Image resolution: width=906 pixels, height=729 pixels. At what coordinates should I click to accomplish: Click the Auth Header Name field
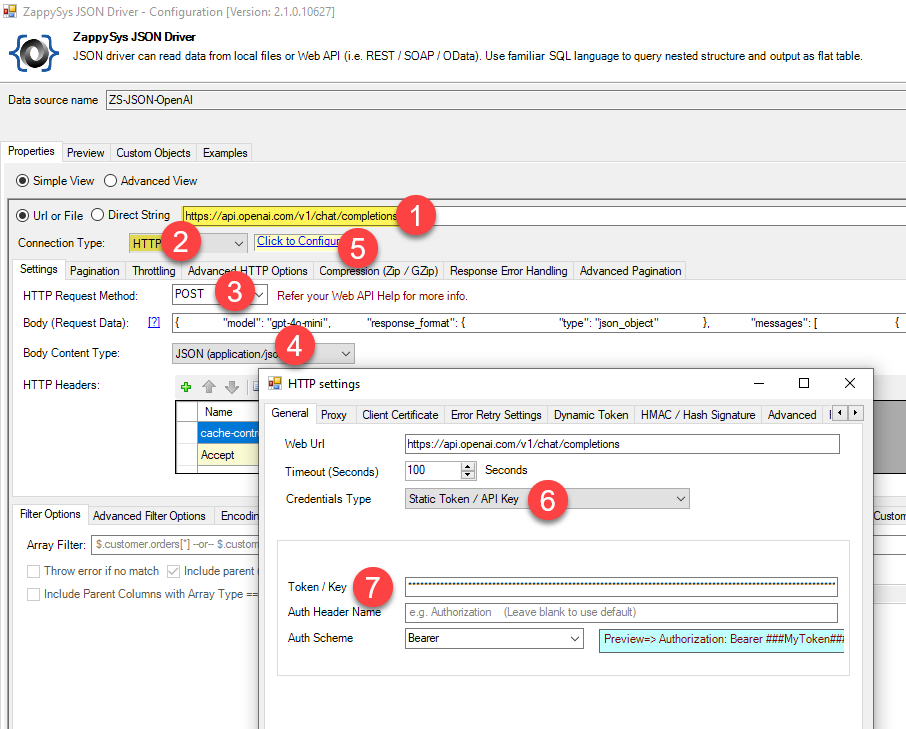621,612
